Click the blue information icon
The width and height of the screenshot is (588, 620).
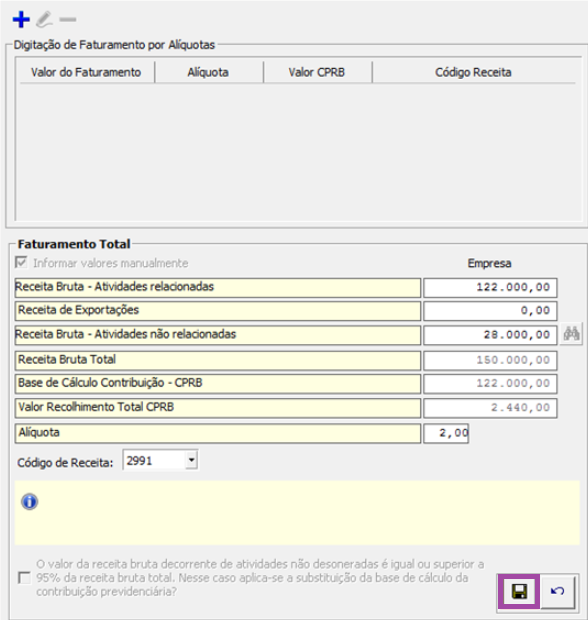coord(30,502)
